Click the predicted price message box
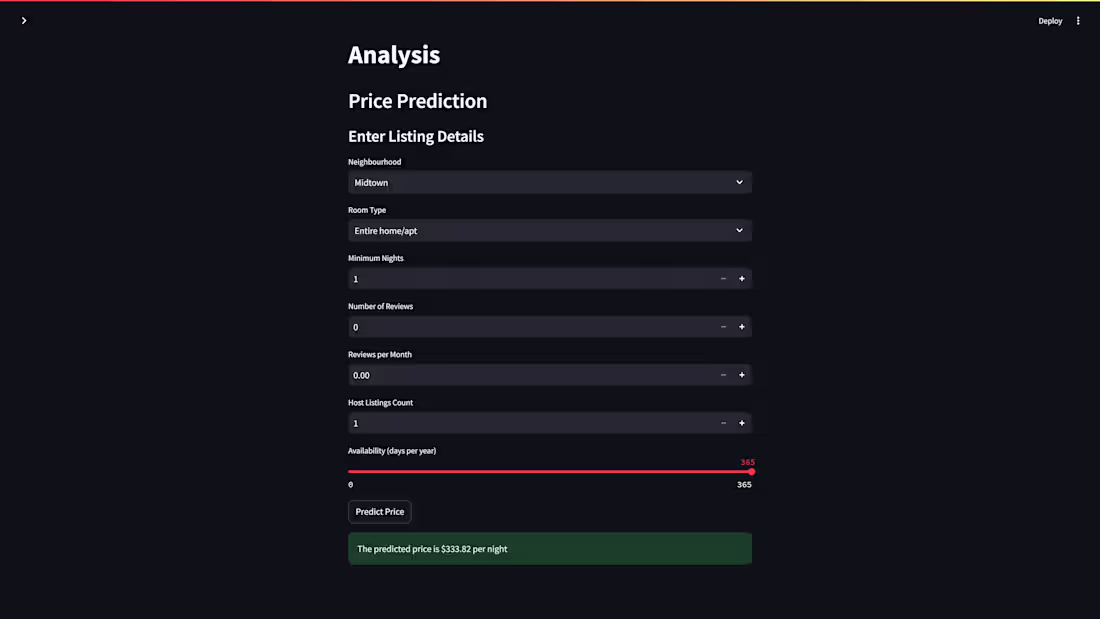Viewport: 1100px width, 619px height. (x=550, y=548)
